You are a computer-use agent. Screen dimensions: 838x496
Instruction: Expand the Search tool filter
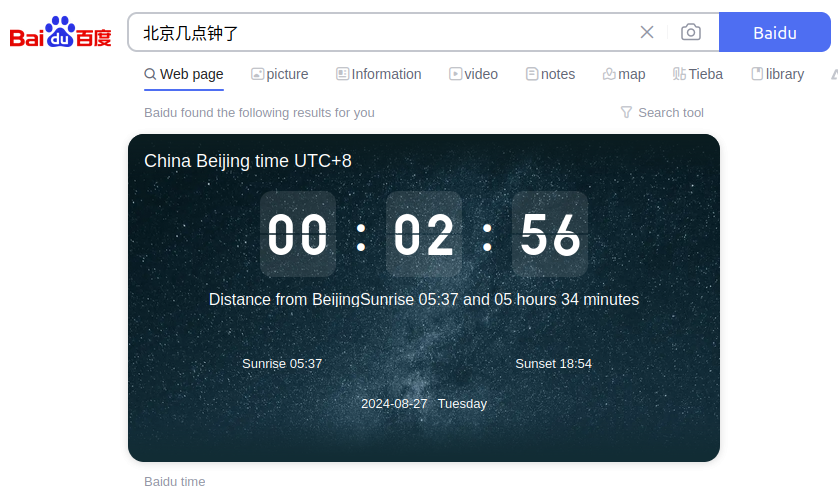(662, 112)
